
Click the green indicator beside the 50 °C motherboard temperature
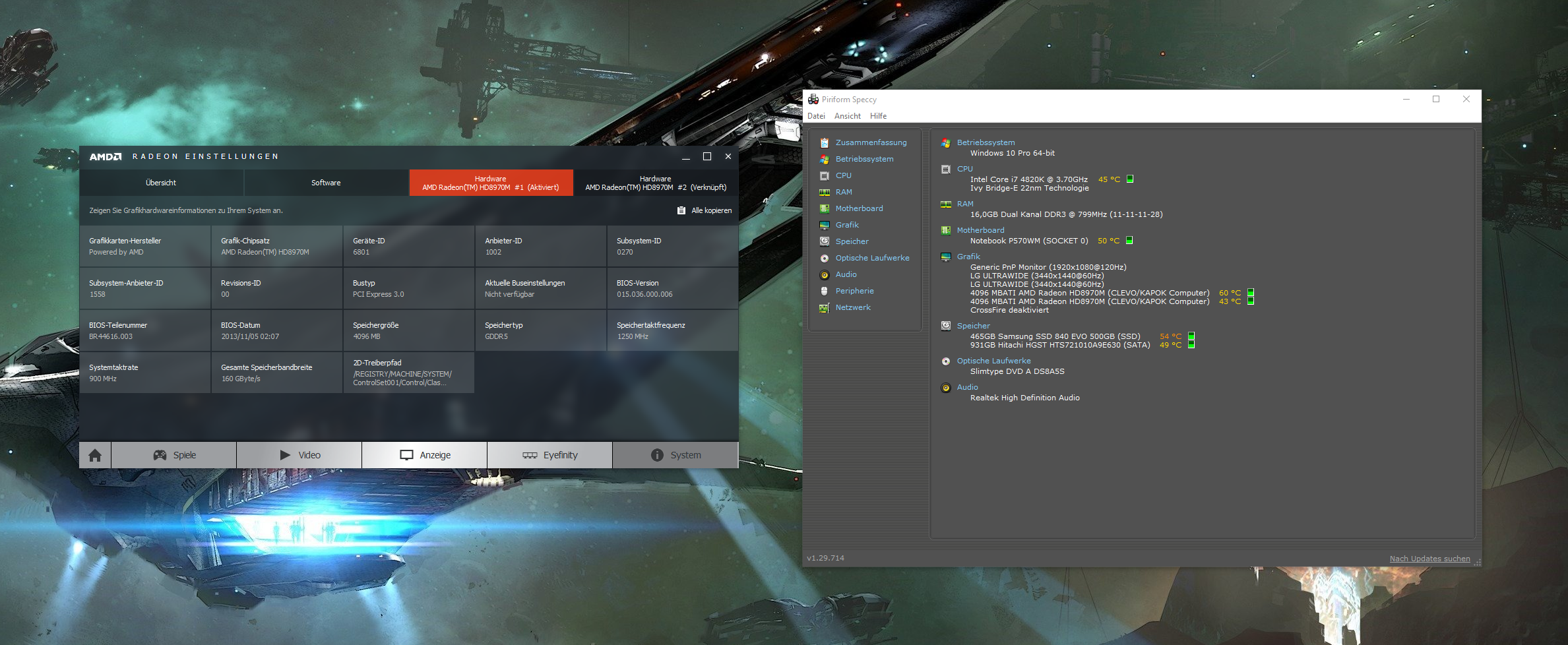coord(1129,240)
